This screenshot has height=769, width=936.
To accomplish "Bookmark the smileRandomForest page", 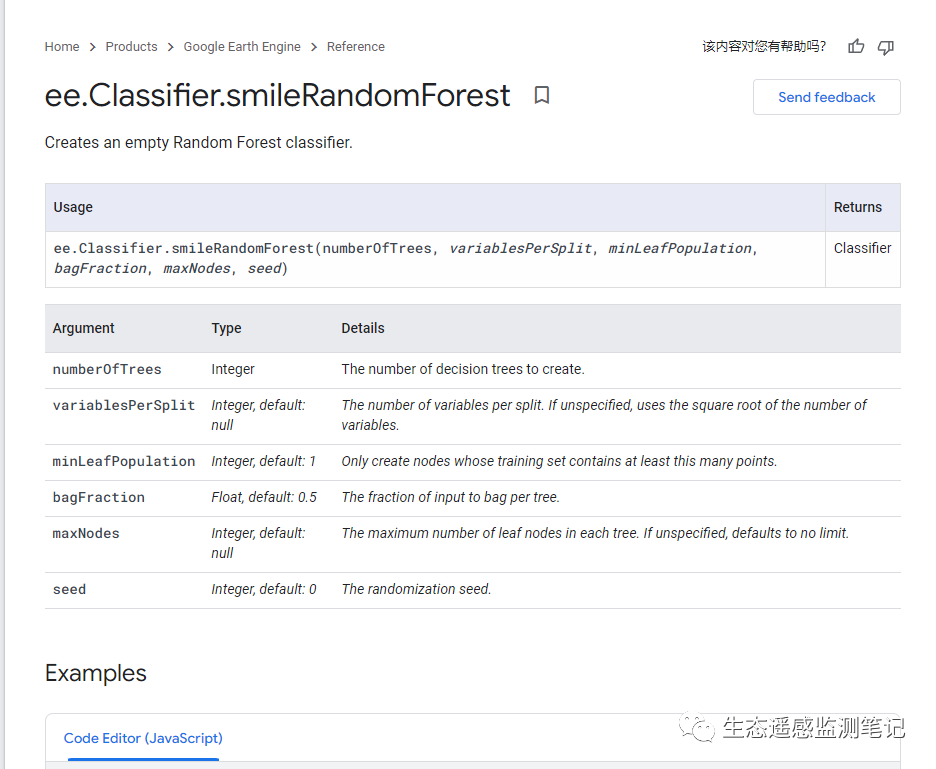I will coord(541,95).
